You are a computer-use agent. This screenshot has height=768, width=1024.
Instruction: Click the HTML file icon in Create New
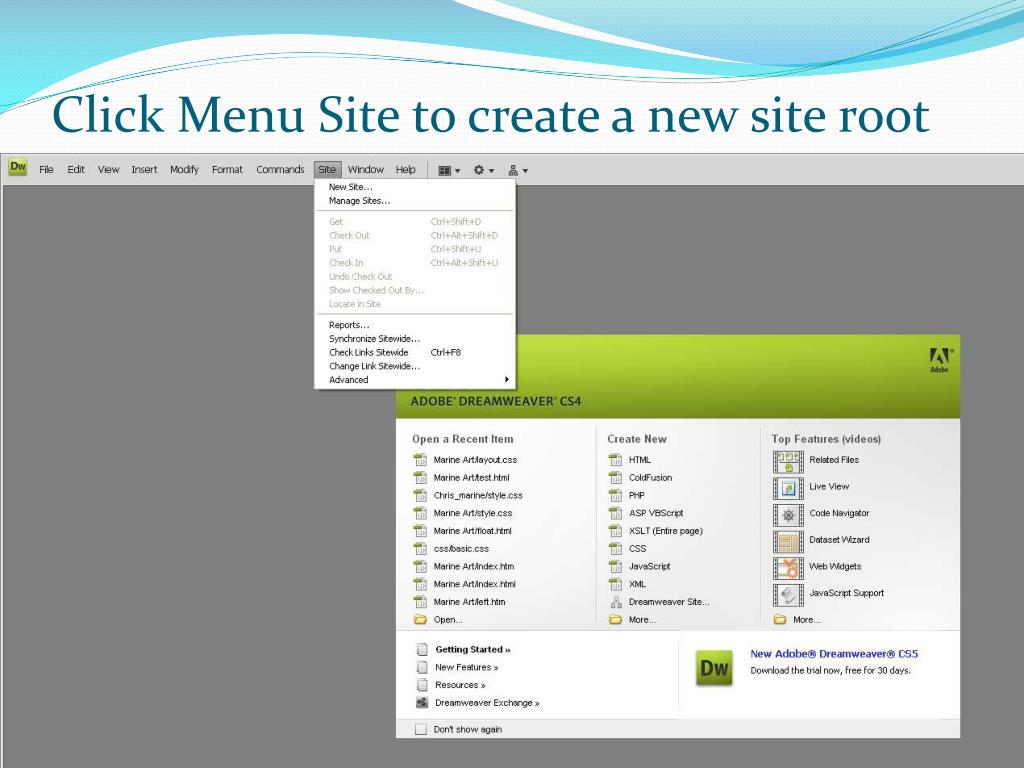(x=615, y=460)
